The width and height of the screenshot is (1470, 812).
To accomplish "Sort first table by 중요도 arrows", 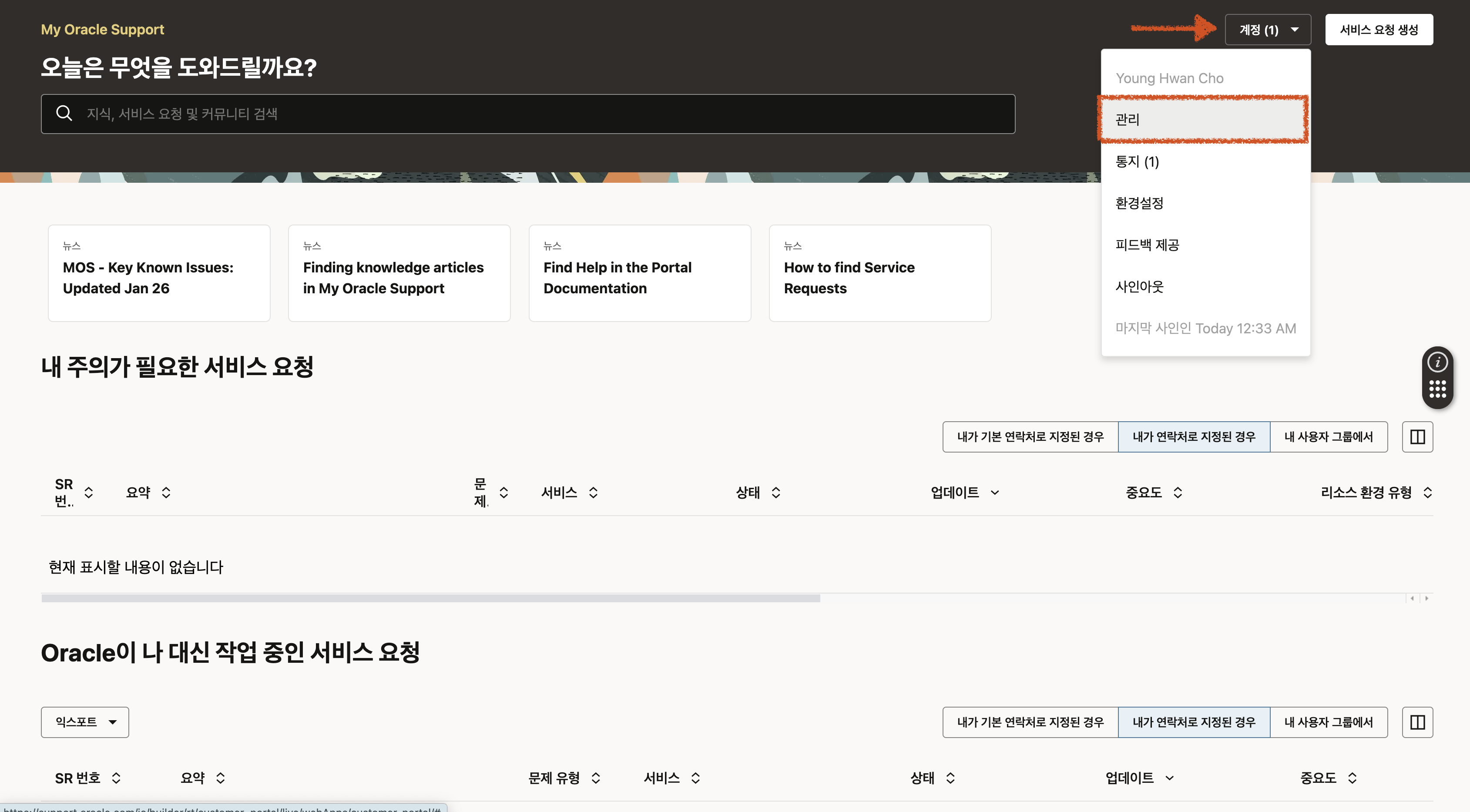I will [x=1178, y=493].
